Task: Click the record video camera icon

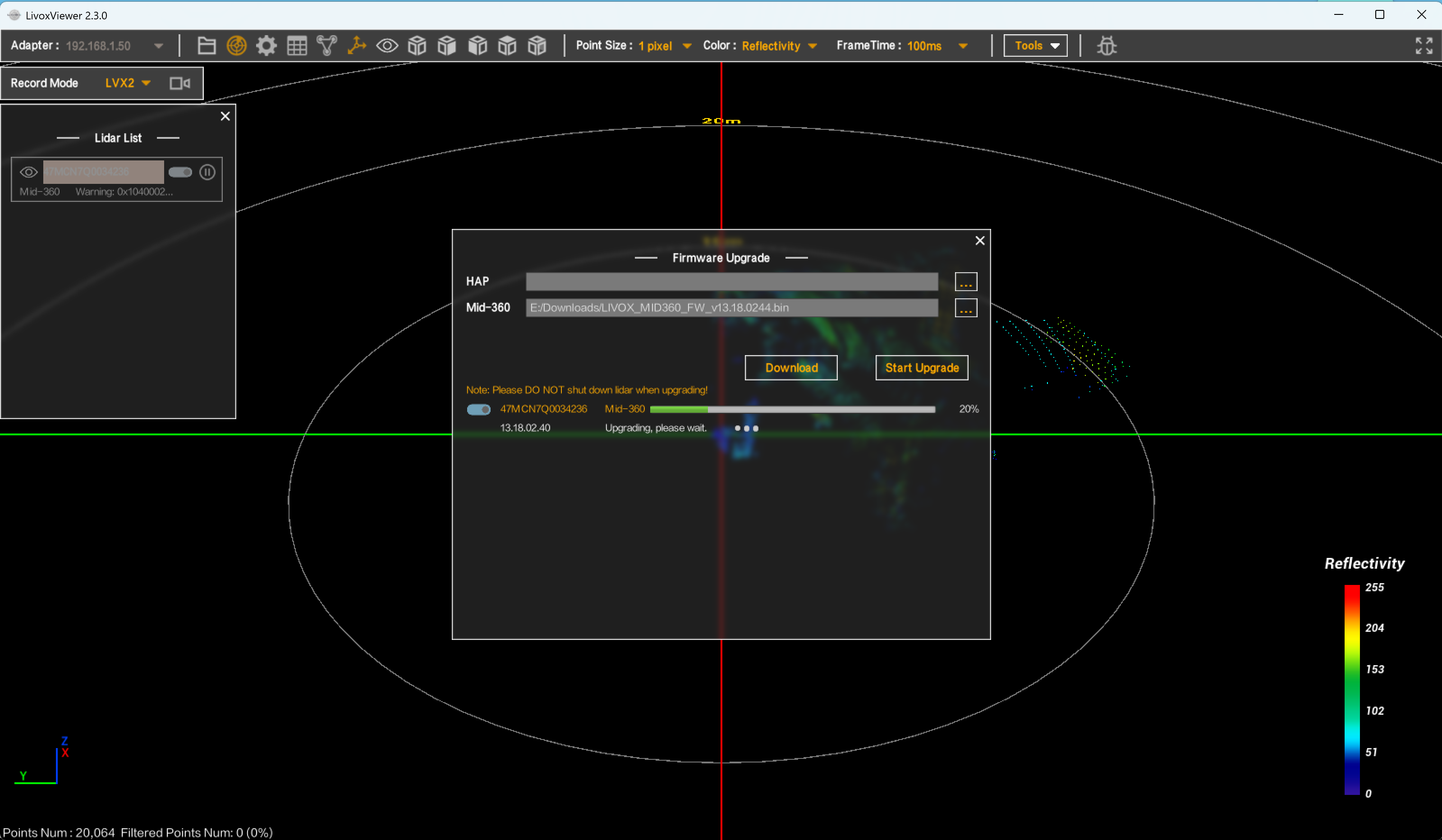Action: (x=179, y=83)
